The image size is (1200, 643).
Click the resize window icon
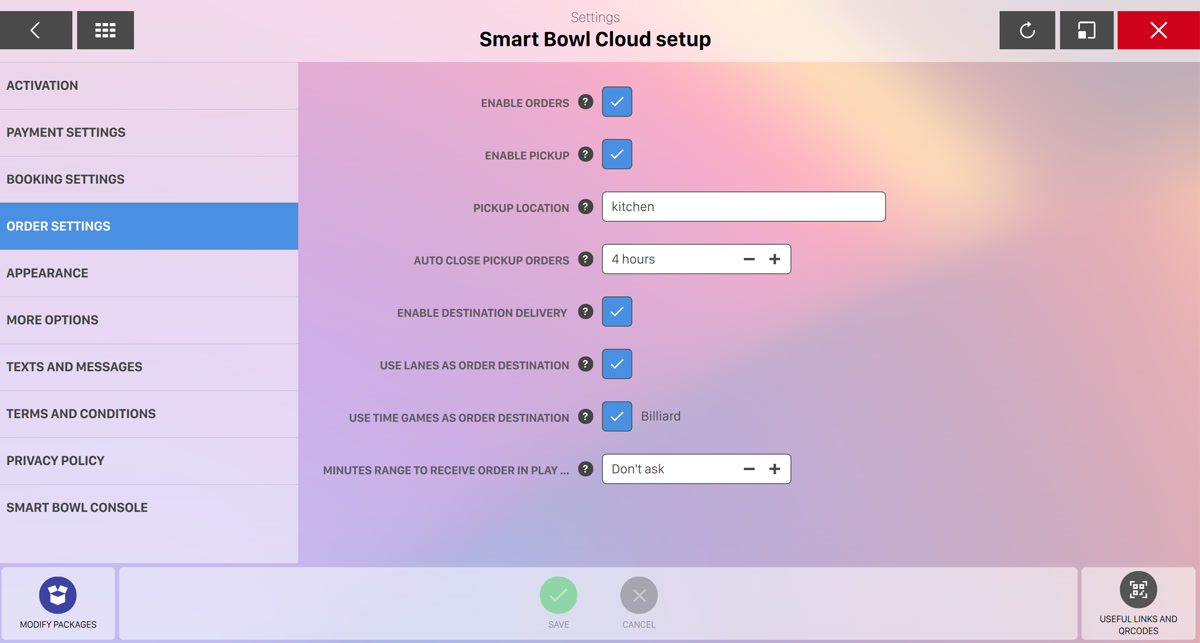tap(1086, 30)
